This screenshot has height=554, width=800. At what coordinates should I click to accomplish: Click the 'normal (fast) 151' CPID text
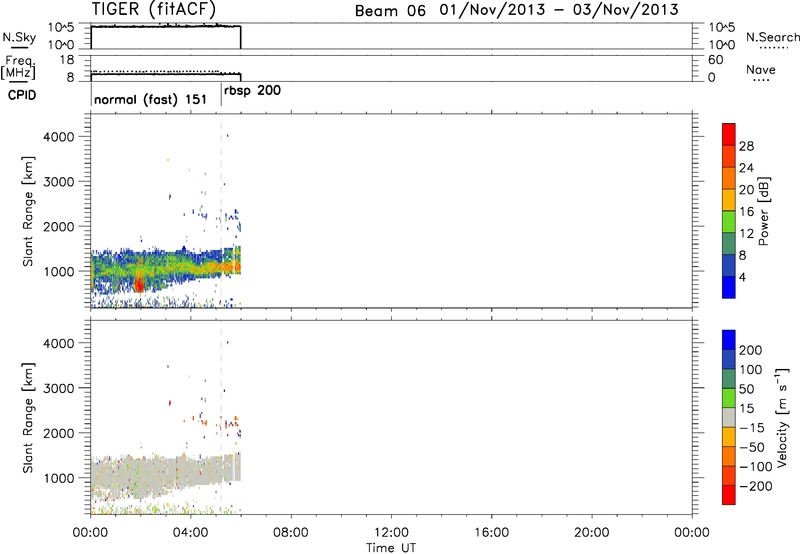(151, 99)
